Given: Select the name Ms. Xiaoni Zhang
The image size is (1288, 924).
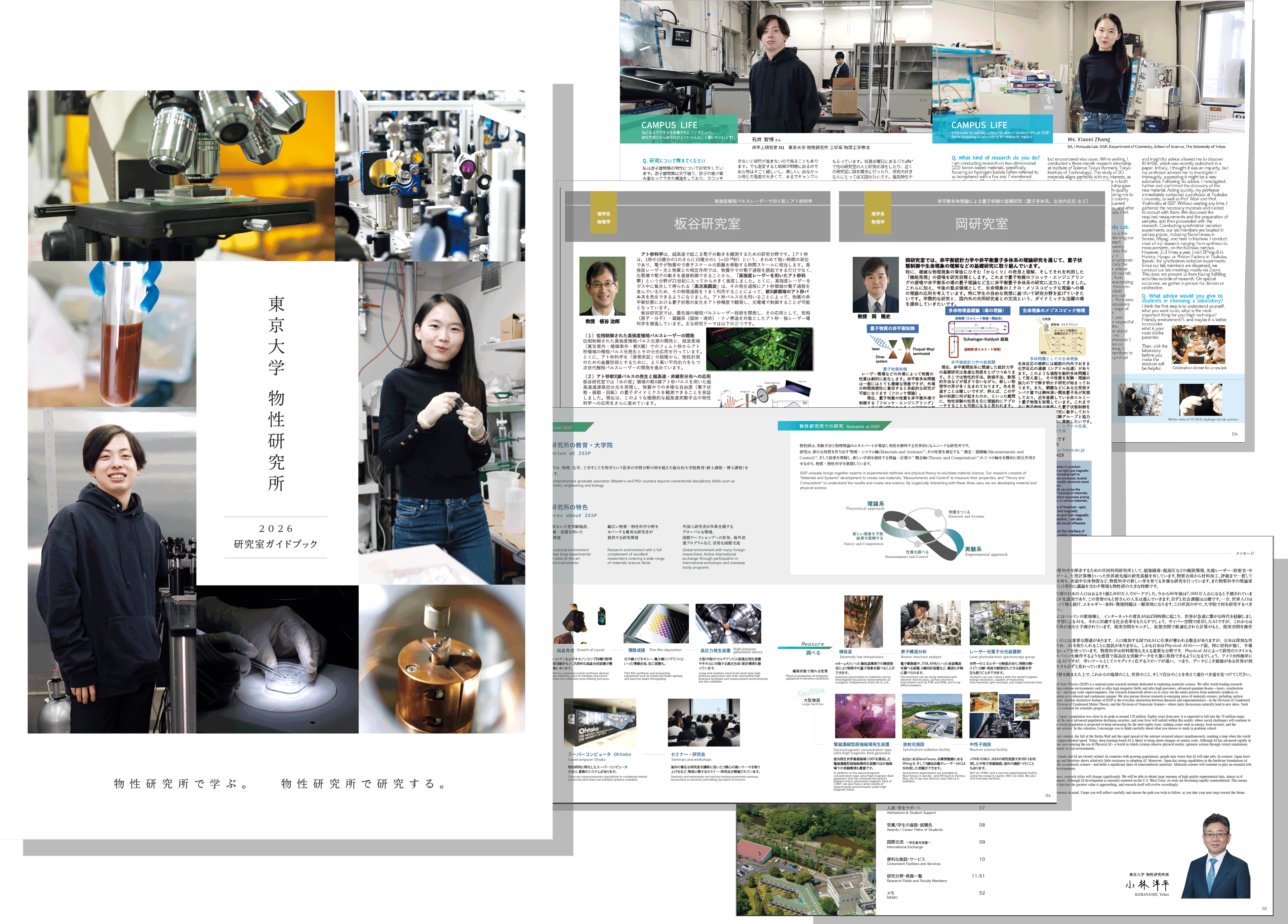Looking at the screenshot, I should (1089, 139).
